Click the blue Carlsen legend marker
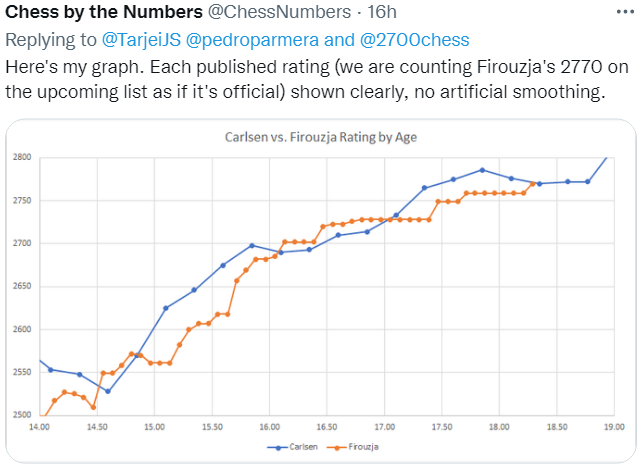 (x=277, y=447)
